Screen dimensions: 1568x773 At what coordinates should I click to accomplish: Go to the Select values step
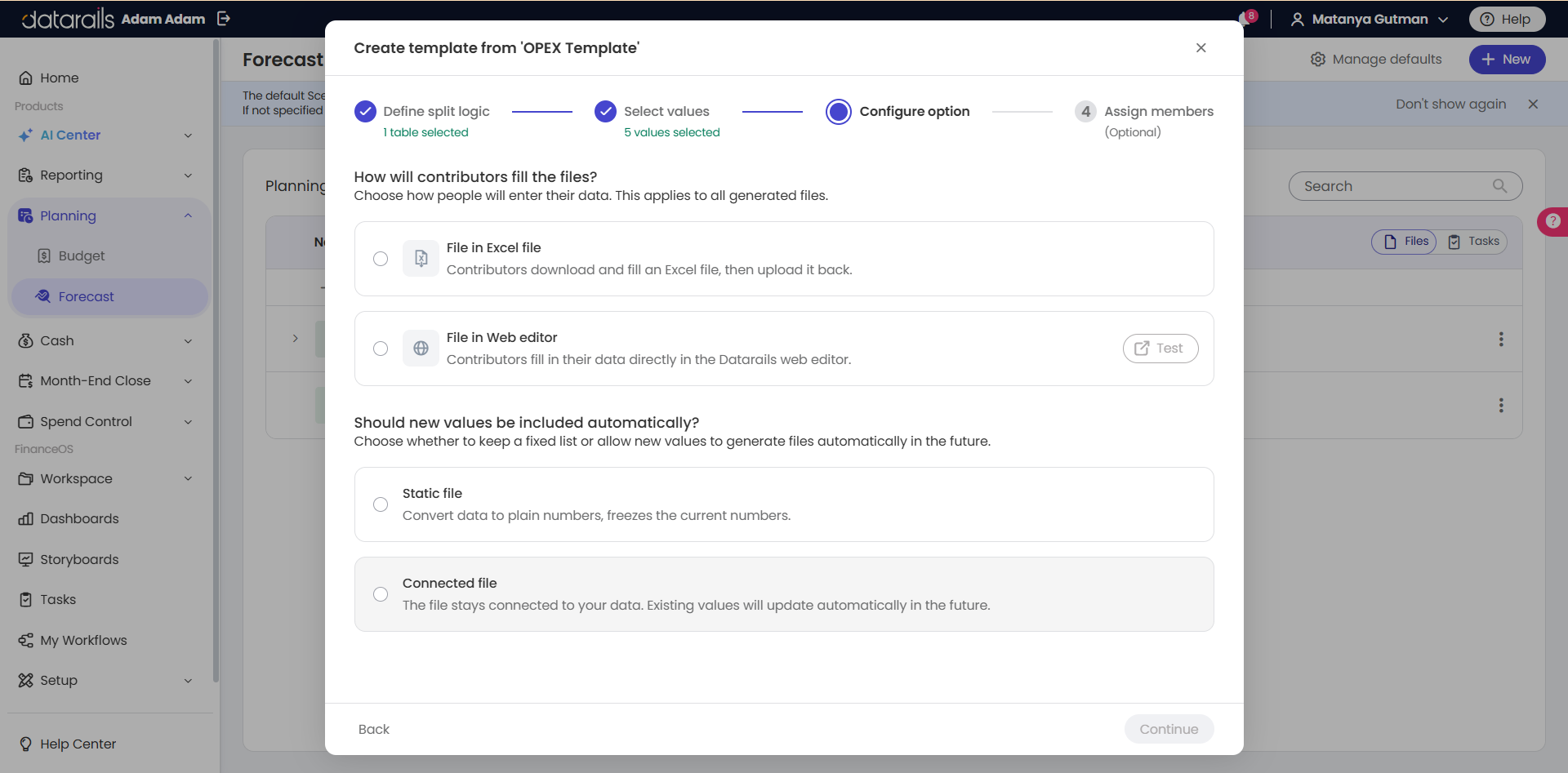tap(657, 120)
